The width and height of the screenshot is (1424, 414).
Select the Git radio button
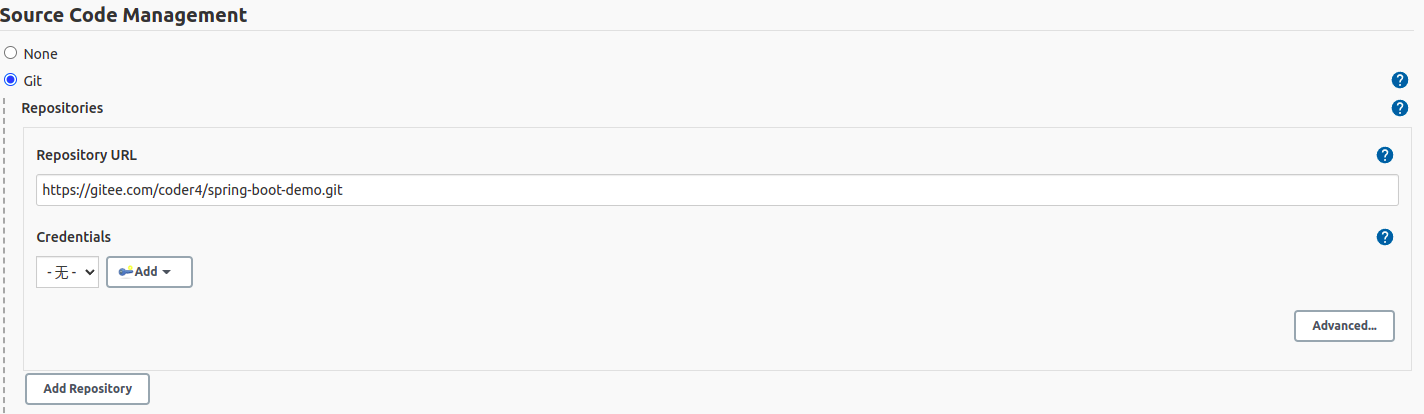pos(11,80)
